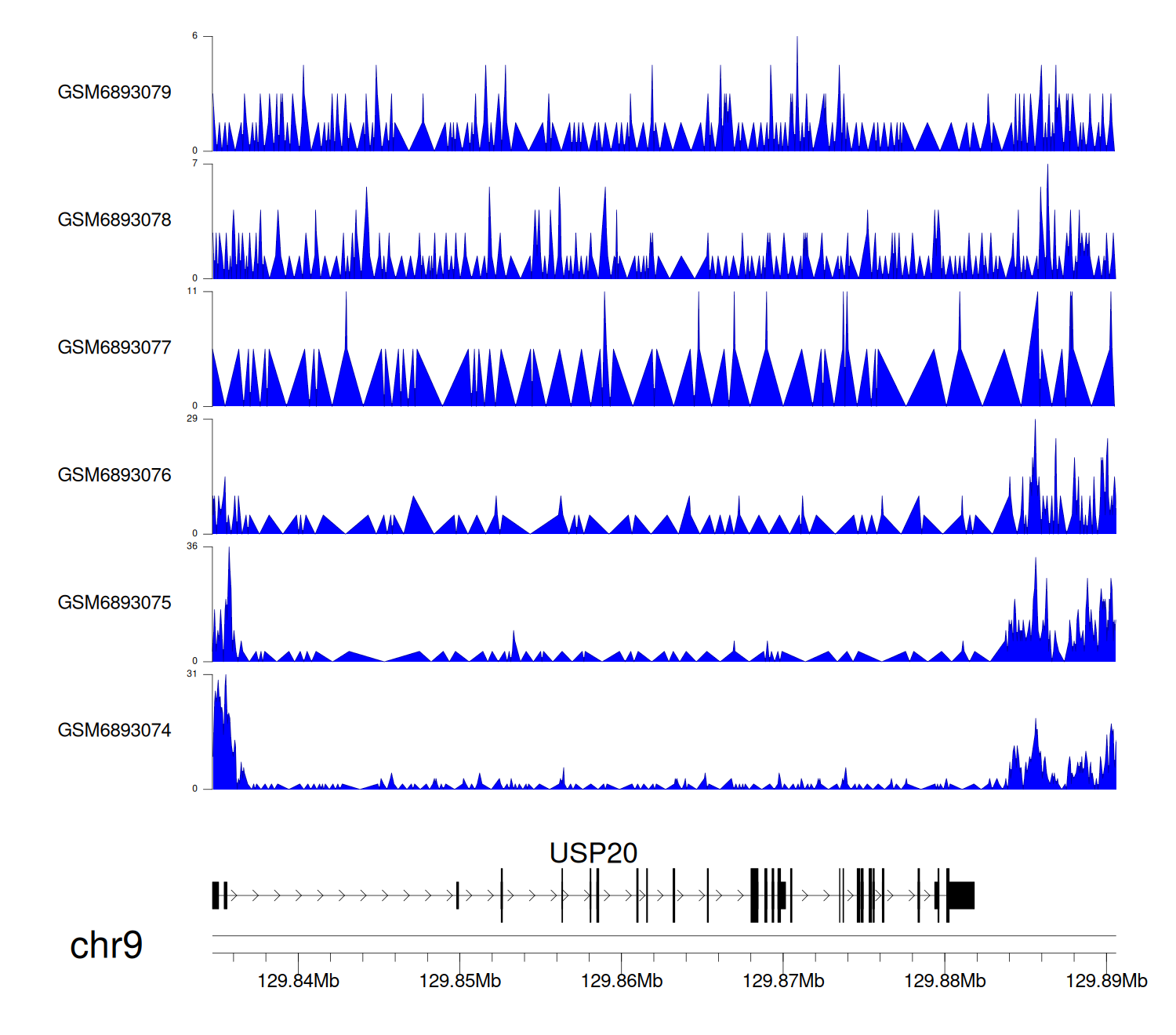1176x1035 pixels.
Task: Select the 129.87Mb position label
Action: coord(783,981)
